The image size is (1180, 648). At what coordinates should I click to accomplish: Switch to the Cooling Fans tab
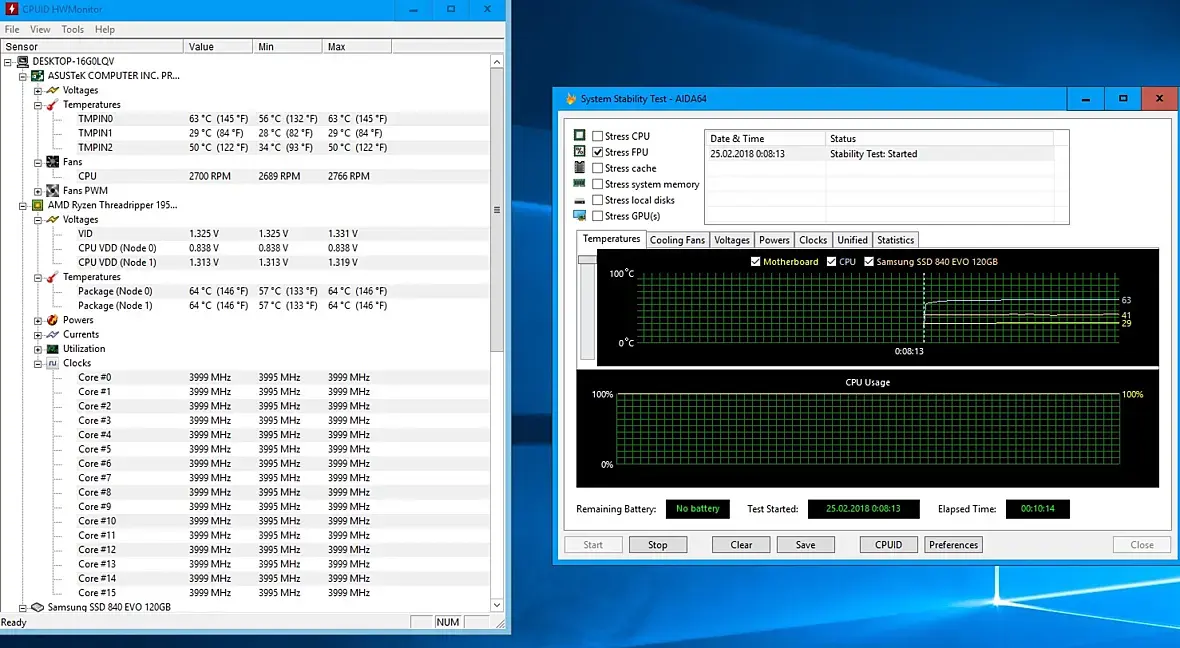pyautogui.click(x=677, y=240)
